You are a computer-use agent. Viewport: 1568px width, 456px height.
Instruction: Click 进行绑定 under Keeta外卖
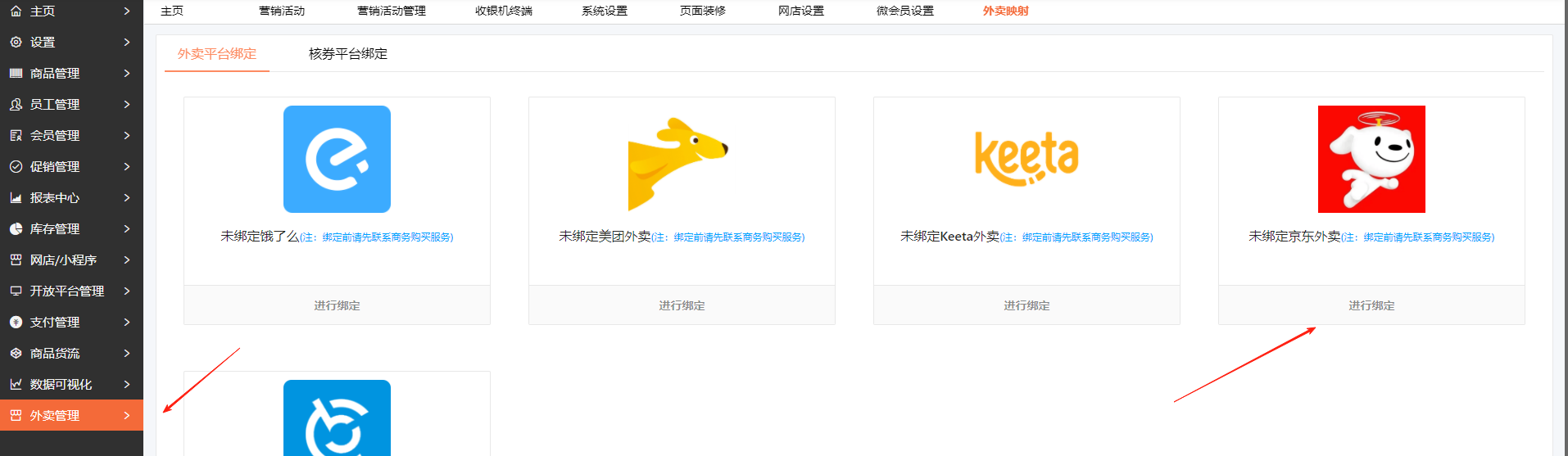tap(1026, 305)
